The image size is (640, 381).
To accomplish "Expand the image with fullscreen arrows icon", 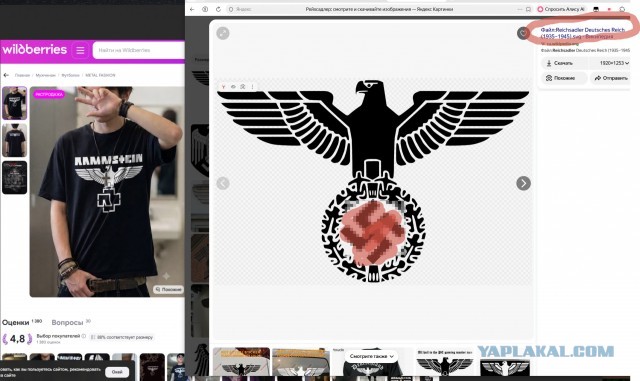I will coord(223,33).
